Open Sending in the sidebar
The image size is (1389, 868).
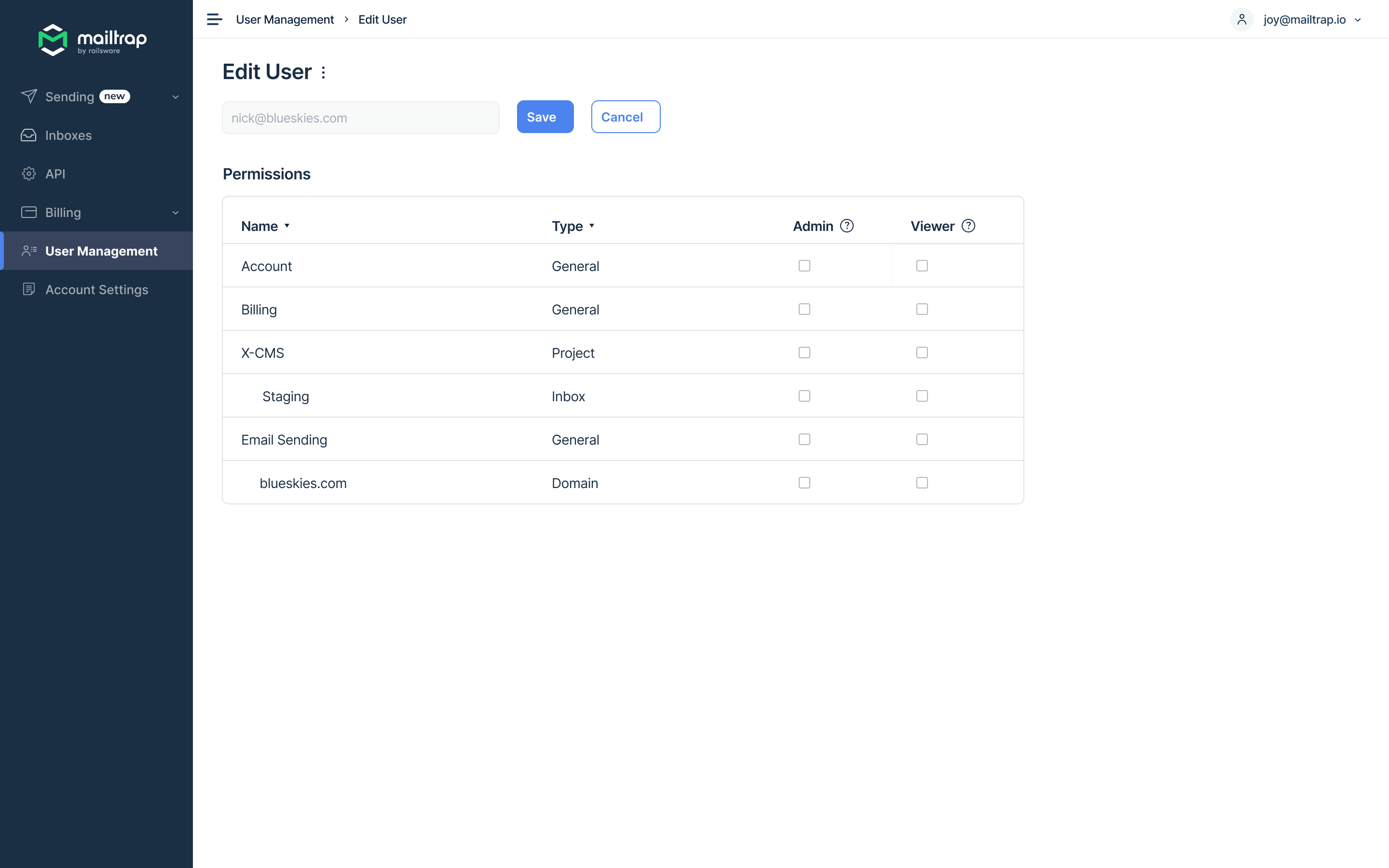click(96, 96)
